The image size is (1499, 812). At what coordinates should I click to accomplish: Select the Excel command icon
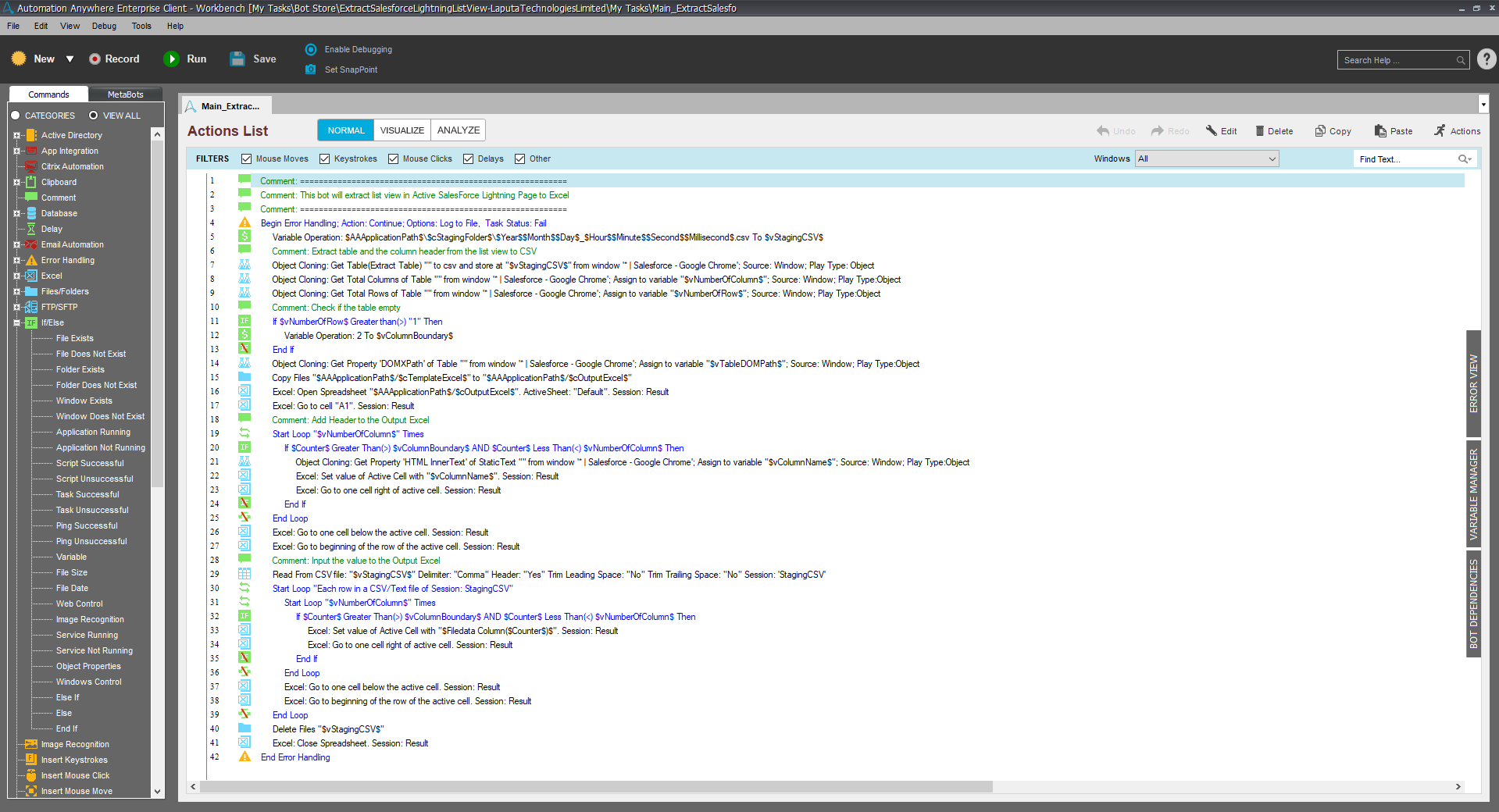pyautogui.click(x=31, y=276)
